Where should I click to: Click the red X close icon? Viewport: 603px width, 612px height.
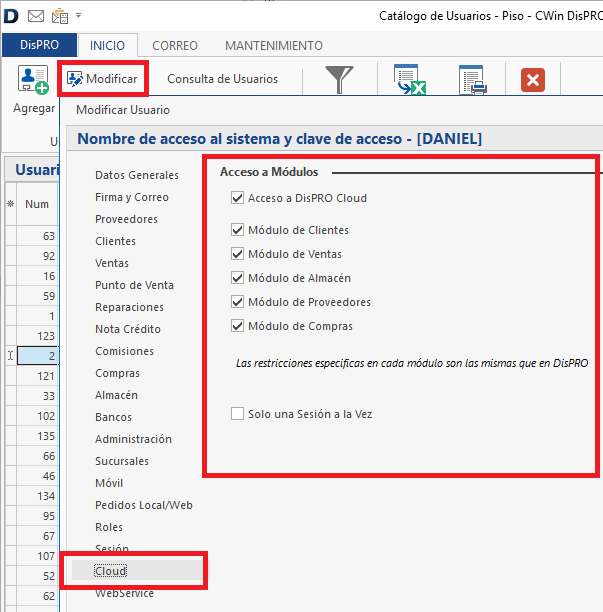pos(532,80)
